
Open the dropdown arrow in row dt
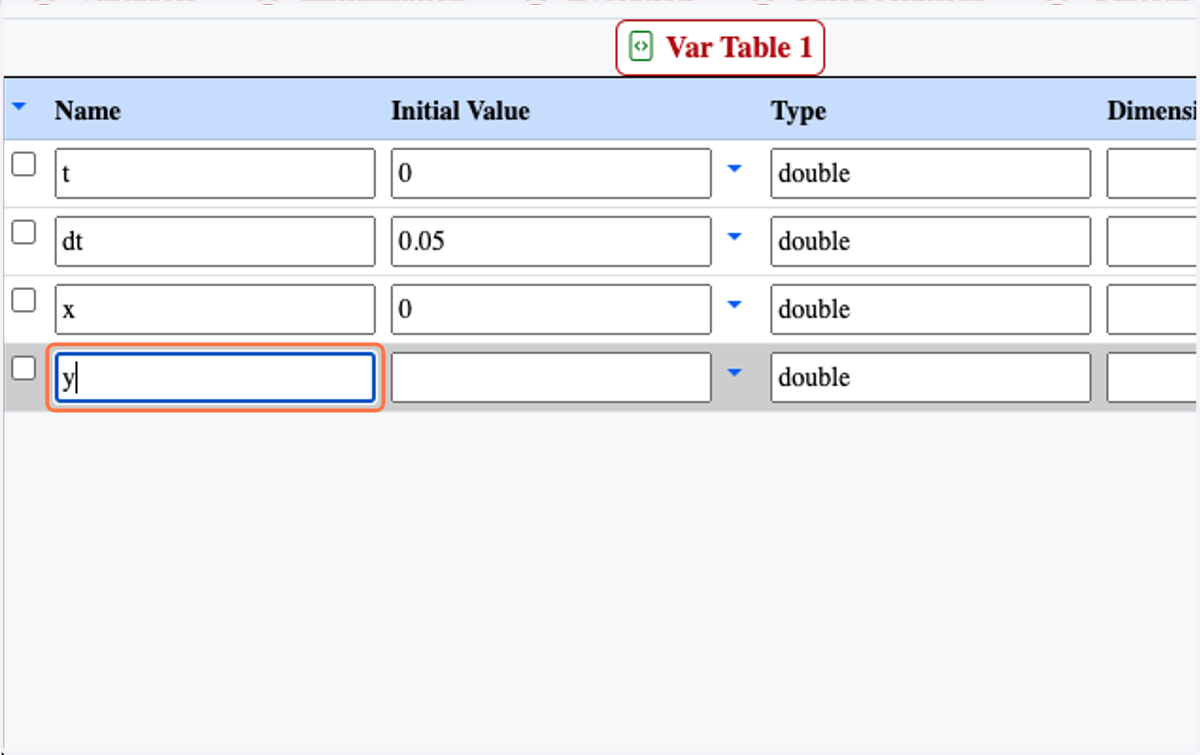tap(735, 237)
